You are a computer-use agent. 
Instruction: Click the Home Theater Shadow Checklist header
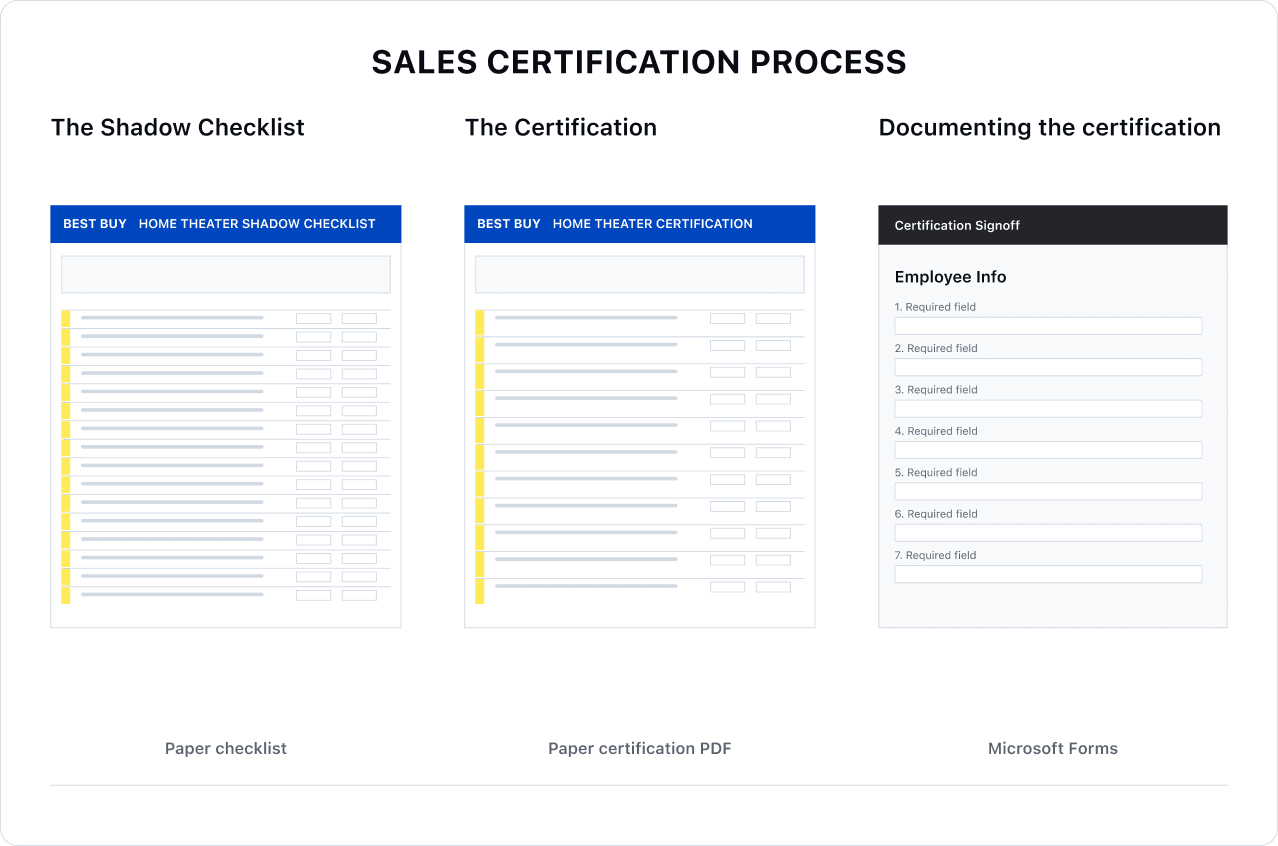tap(226, 224)
